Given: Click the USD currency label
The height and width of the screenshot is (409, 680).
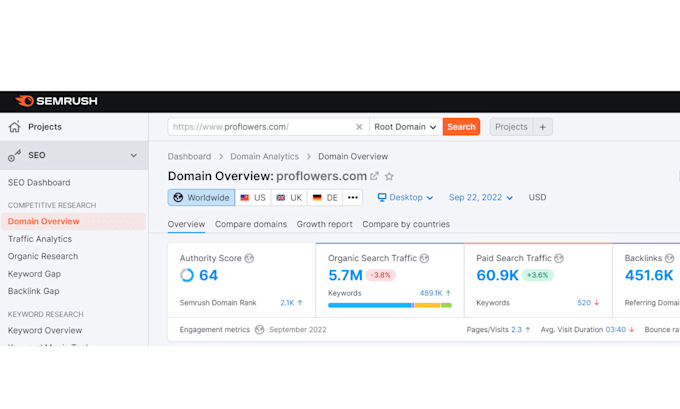Looking at the screenshot, I should 537,197.
